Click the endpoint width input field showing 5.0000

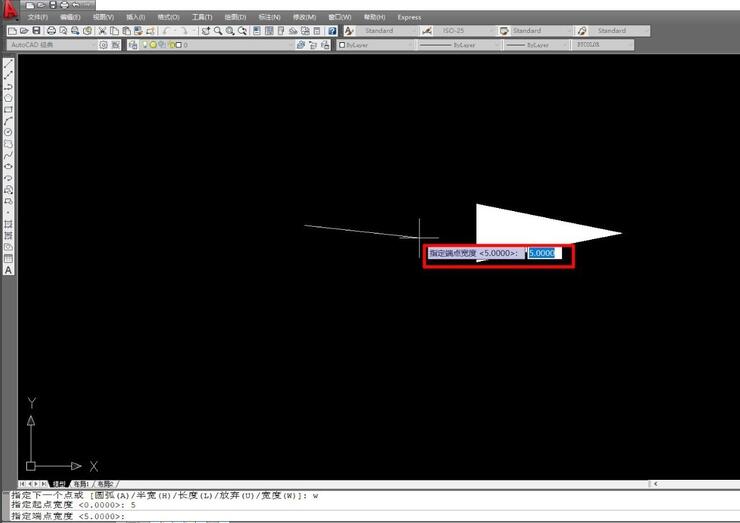[544, 253]
